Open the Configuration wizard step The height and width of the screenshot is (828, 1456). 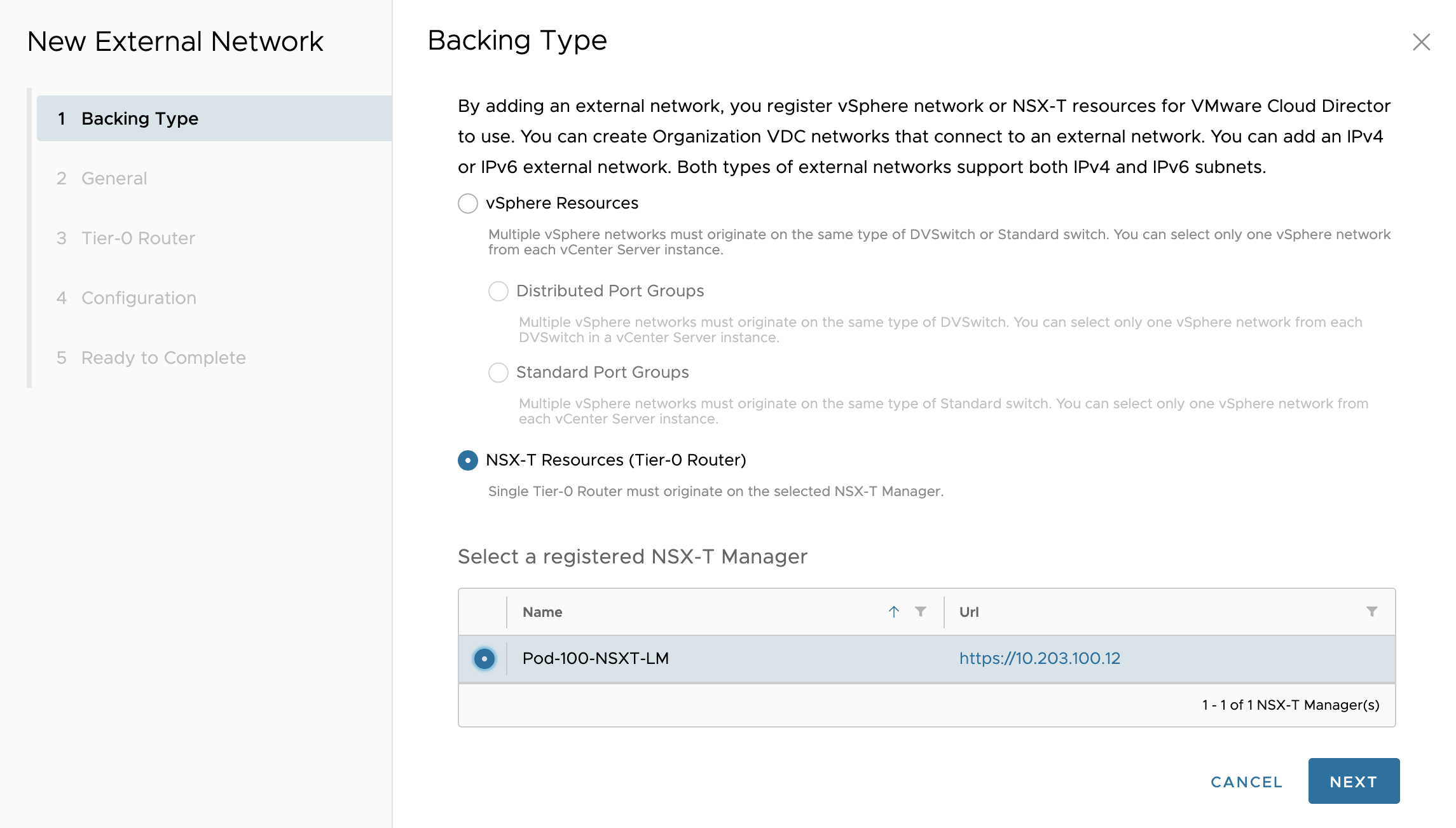pos(139,298)
